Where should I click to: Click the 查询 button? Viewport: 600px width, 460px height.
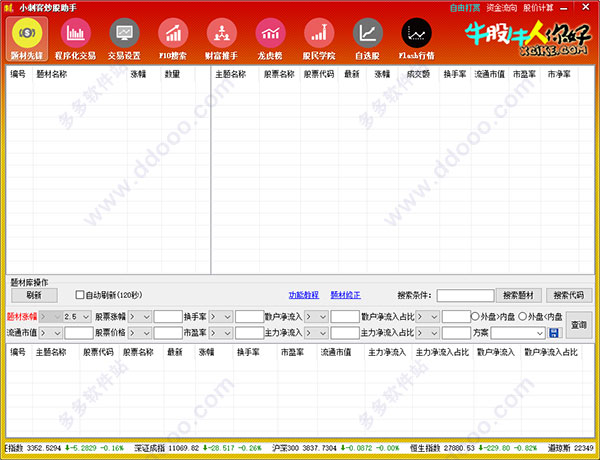pyautogui.click(x=579, y=325)
